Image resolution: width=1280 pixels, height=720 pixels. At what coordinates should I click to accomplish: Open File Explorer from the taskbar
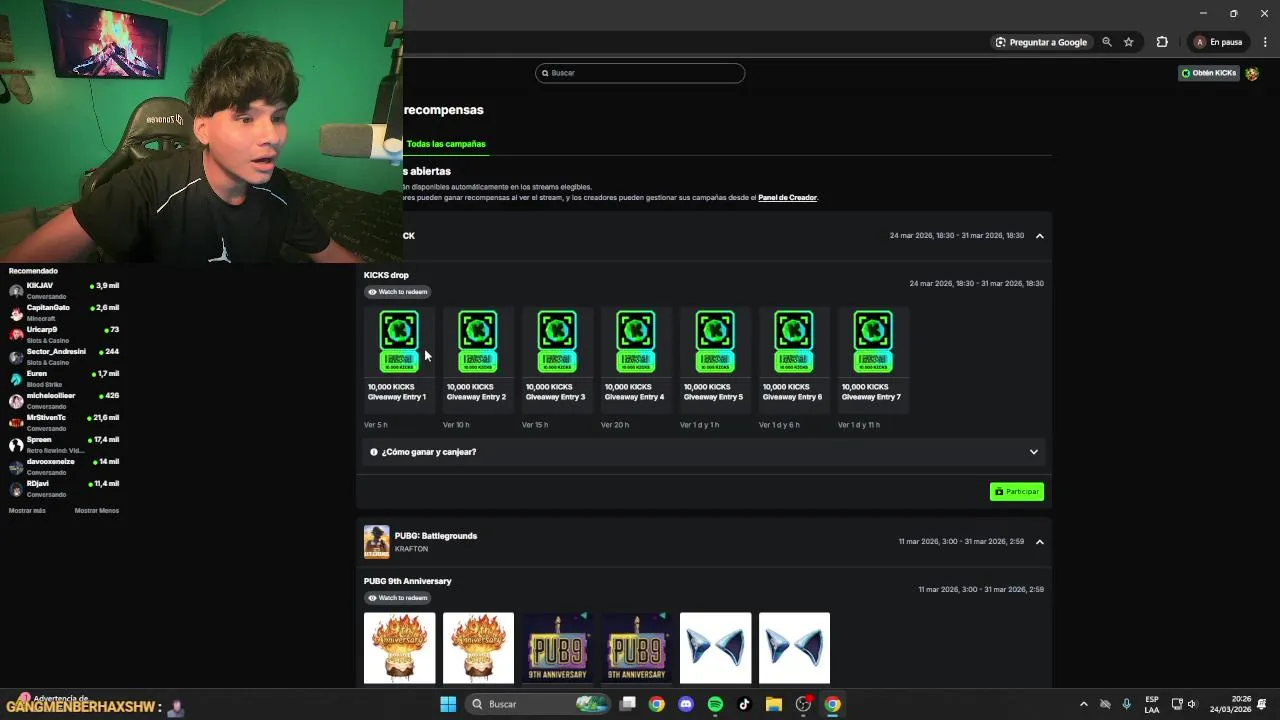[773, 704]
